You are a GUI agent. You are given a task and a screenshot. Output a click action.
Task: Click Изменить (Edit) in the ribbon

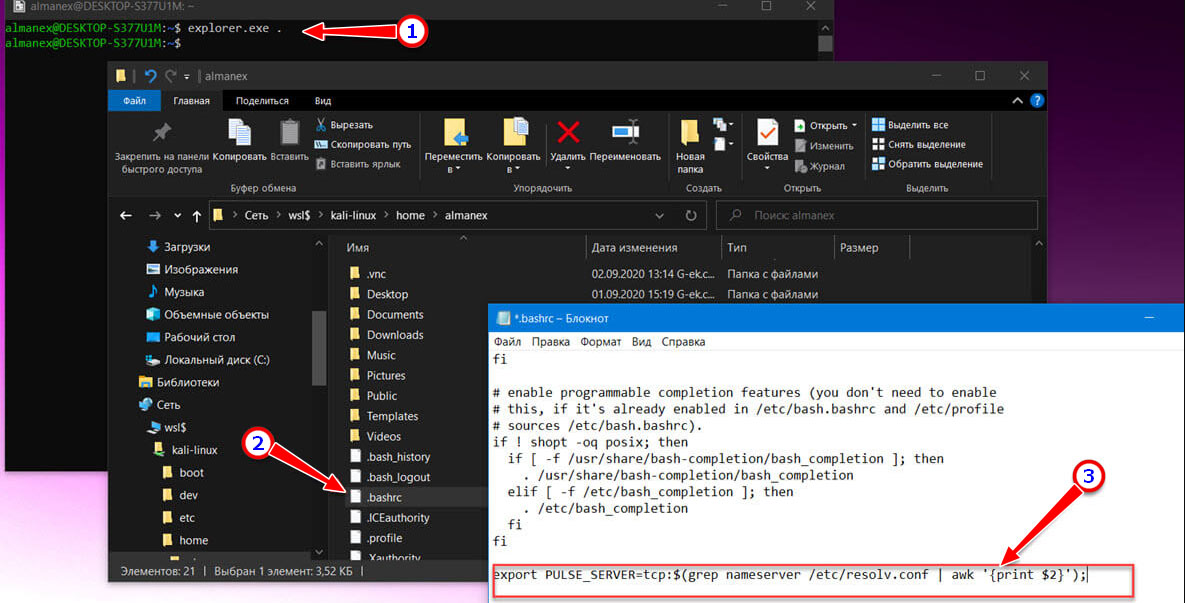tap(824, 146)
